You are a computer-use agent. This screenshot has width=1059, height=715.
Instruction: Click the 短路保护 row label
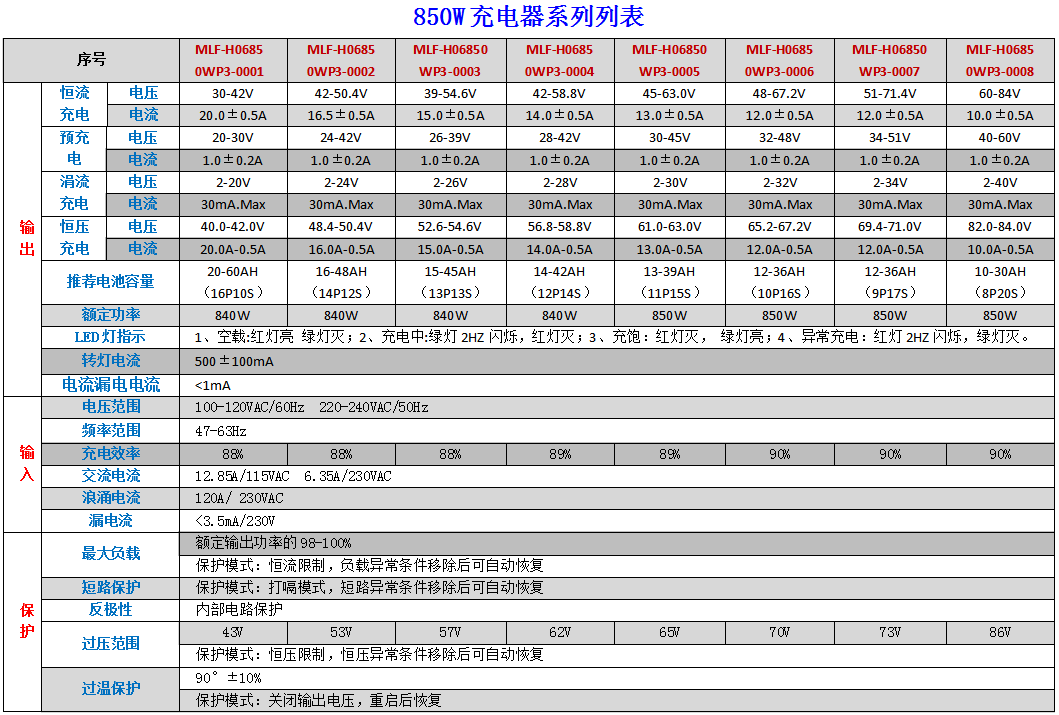pyautogui.click(x=110, y=587)
